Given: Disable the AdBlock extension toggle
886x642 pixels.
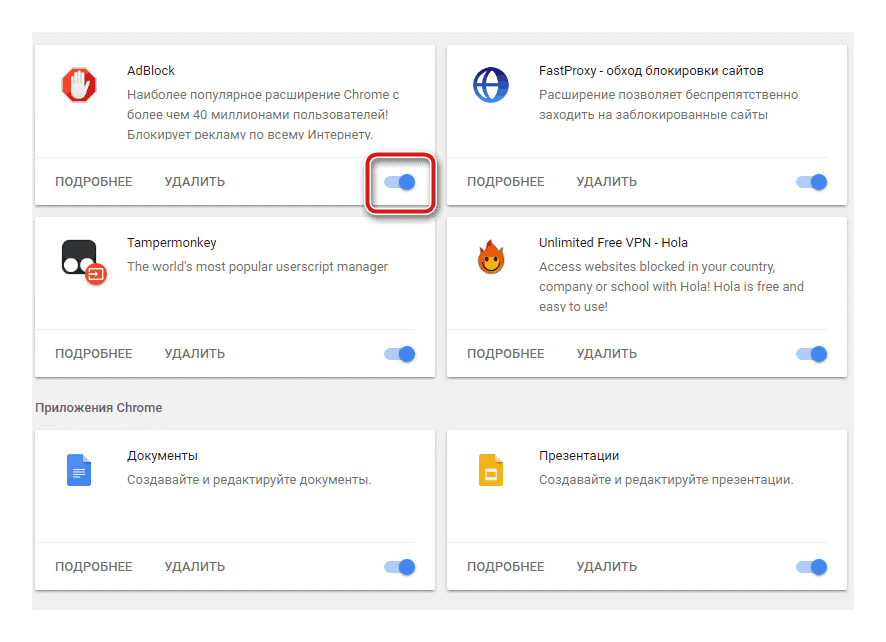Looking at the screenshot, I should pos(400,182).
